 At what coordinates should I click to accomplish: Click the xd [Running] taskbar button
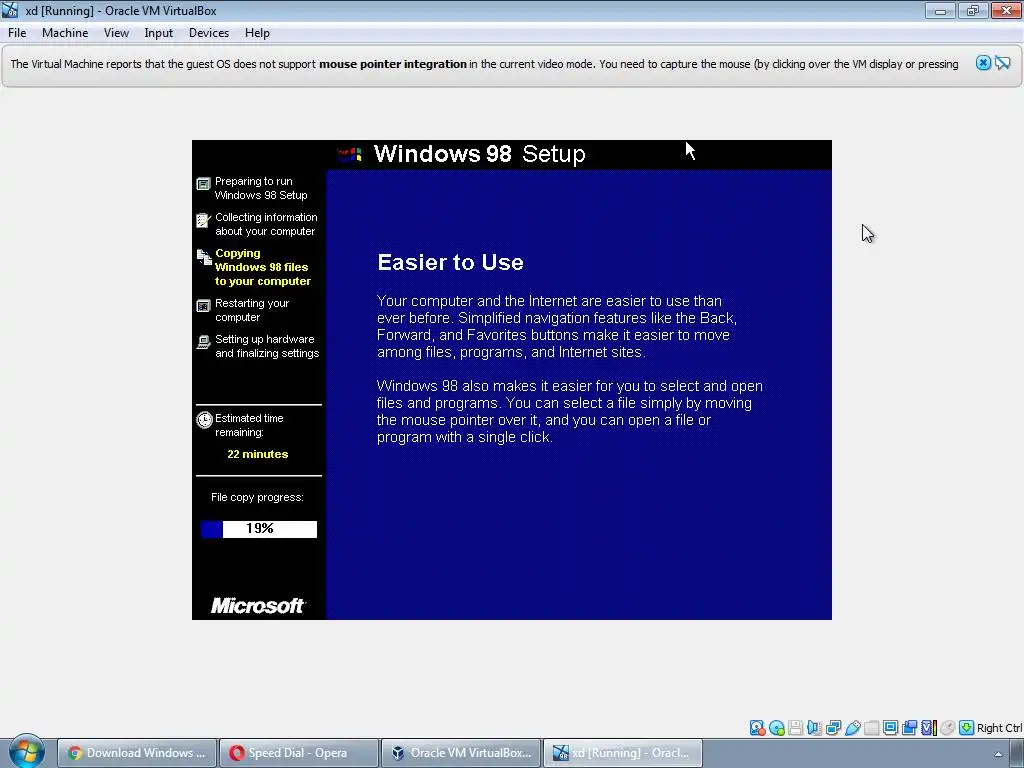tap(623, 753)
